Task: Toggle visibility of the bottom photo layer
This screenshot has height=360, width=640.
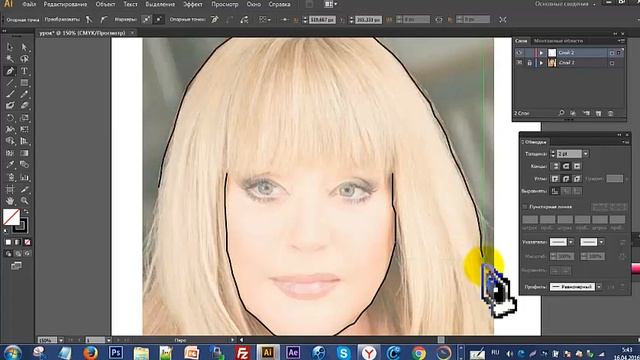Action: point(519,63)
